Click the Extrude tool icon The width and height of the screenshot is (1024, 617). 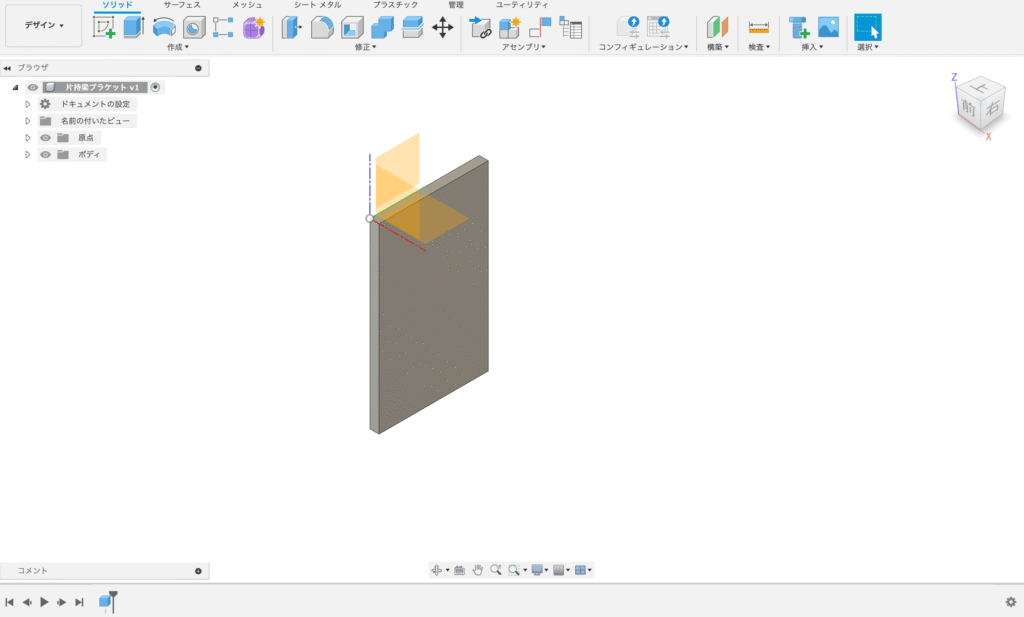(x=134, y=27)
